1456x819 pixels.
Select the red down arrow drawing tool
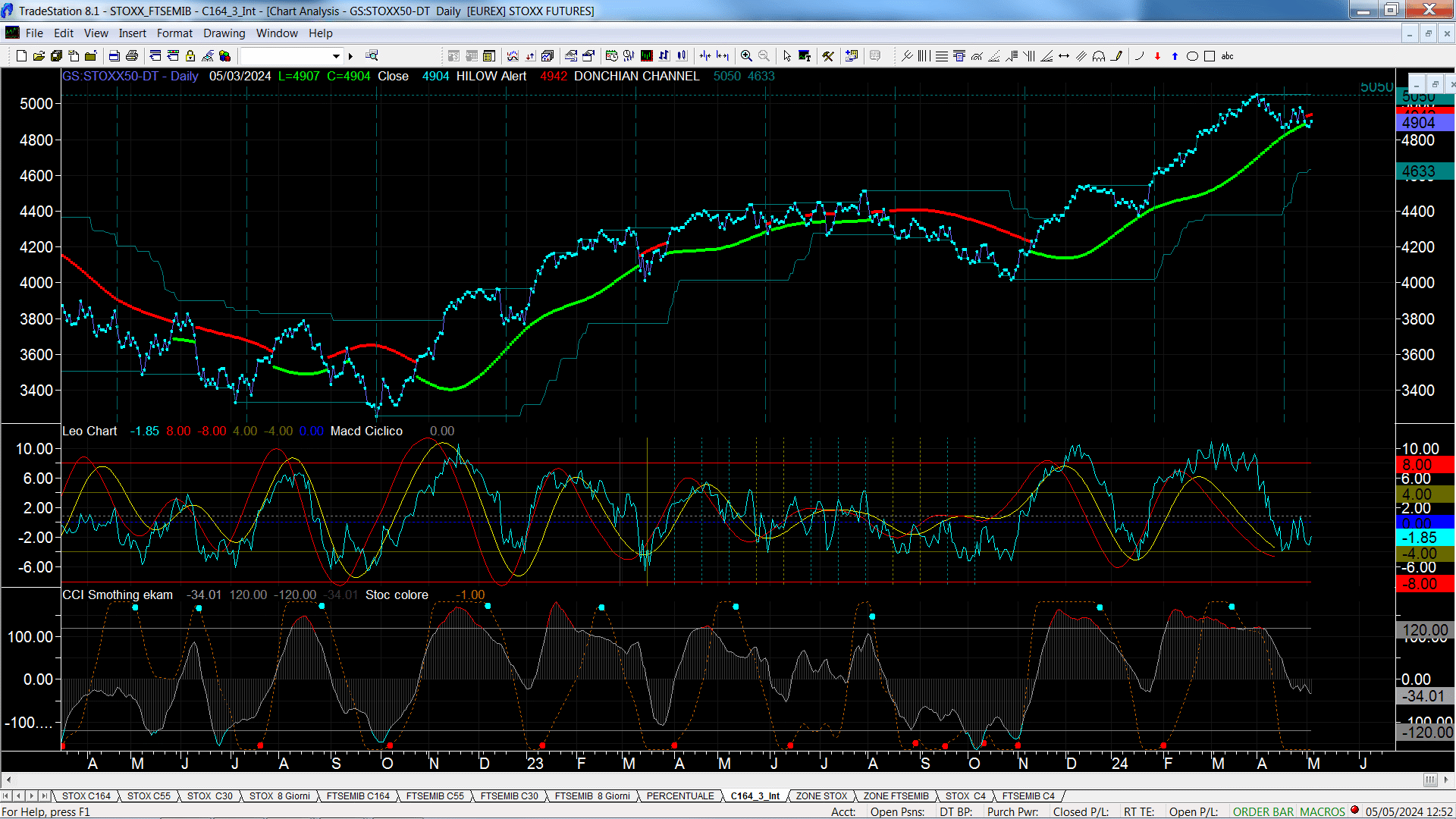pos(1157,56)
